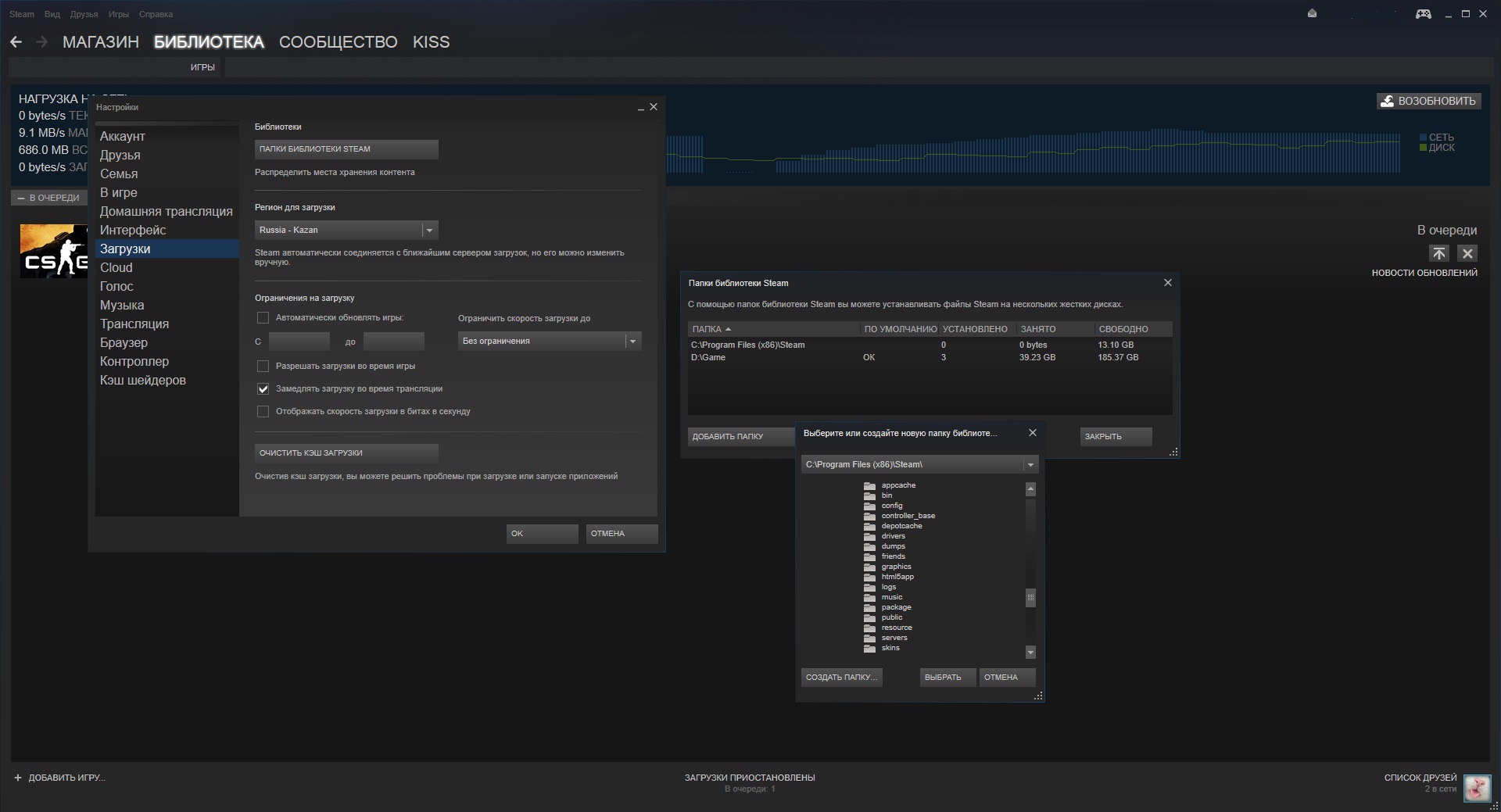The height and width of the screenshot is (812, 1501).
Task: Select the appcache folder icon
Action: click(x=869, y=485)
